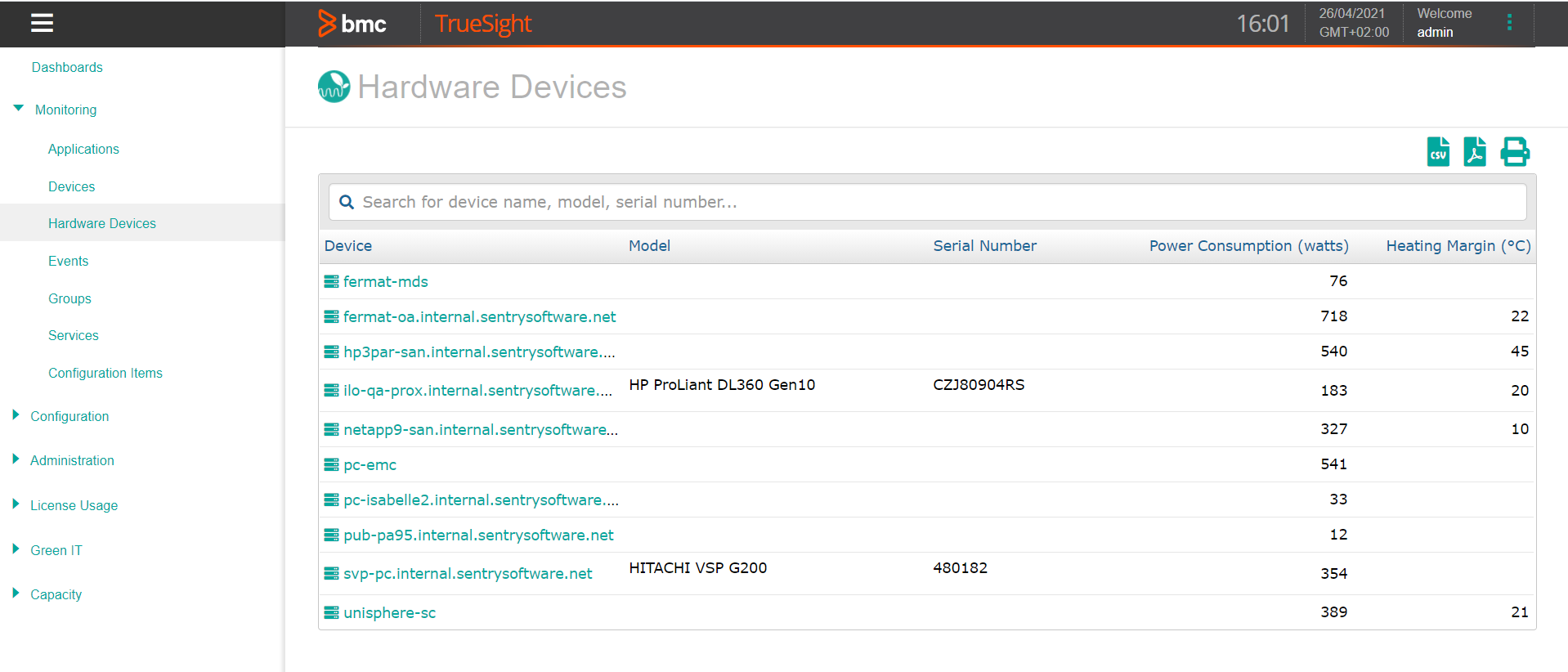1568x672 pixels.
Task: Open Services under Monitoring
Action: pos(73,335)
